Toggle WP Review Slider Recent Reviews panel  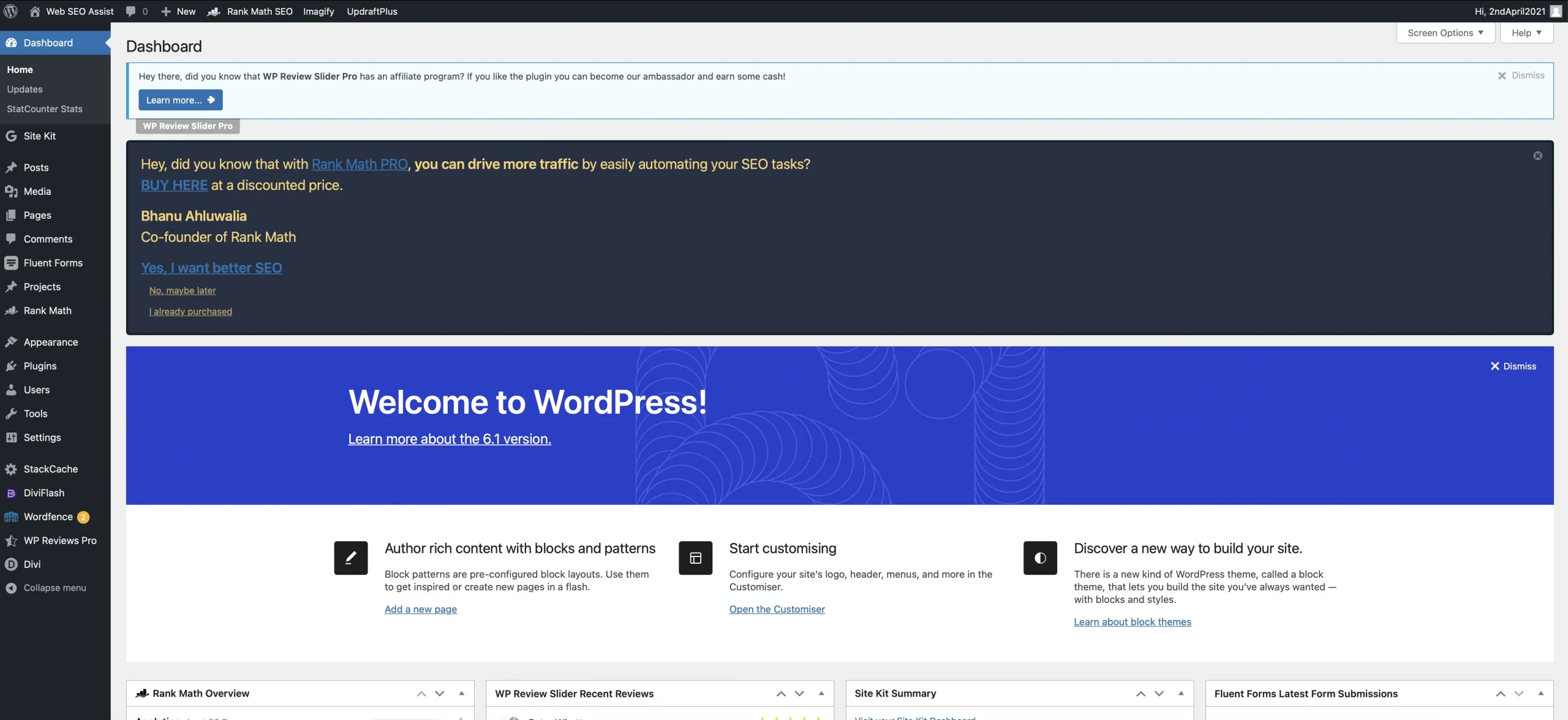pos(821,694)
